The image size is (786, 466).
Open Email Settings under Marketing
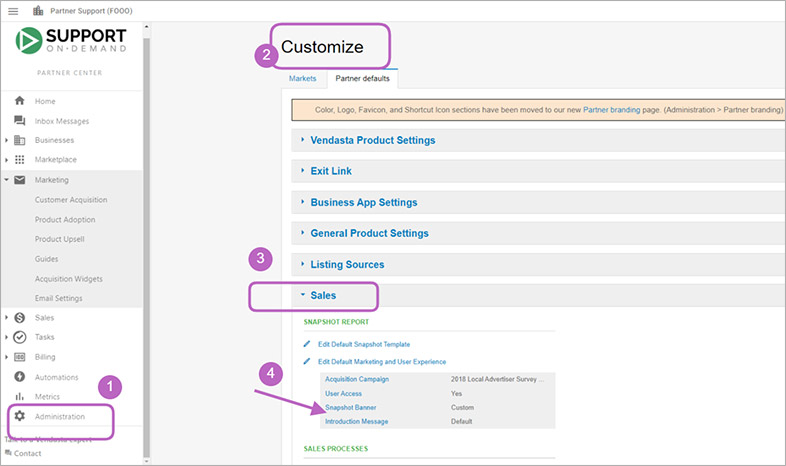(x=59, y=298)
